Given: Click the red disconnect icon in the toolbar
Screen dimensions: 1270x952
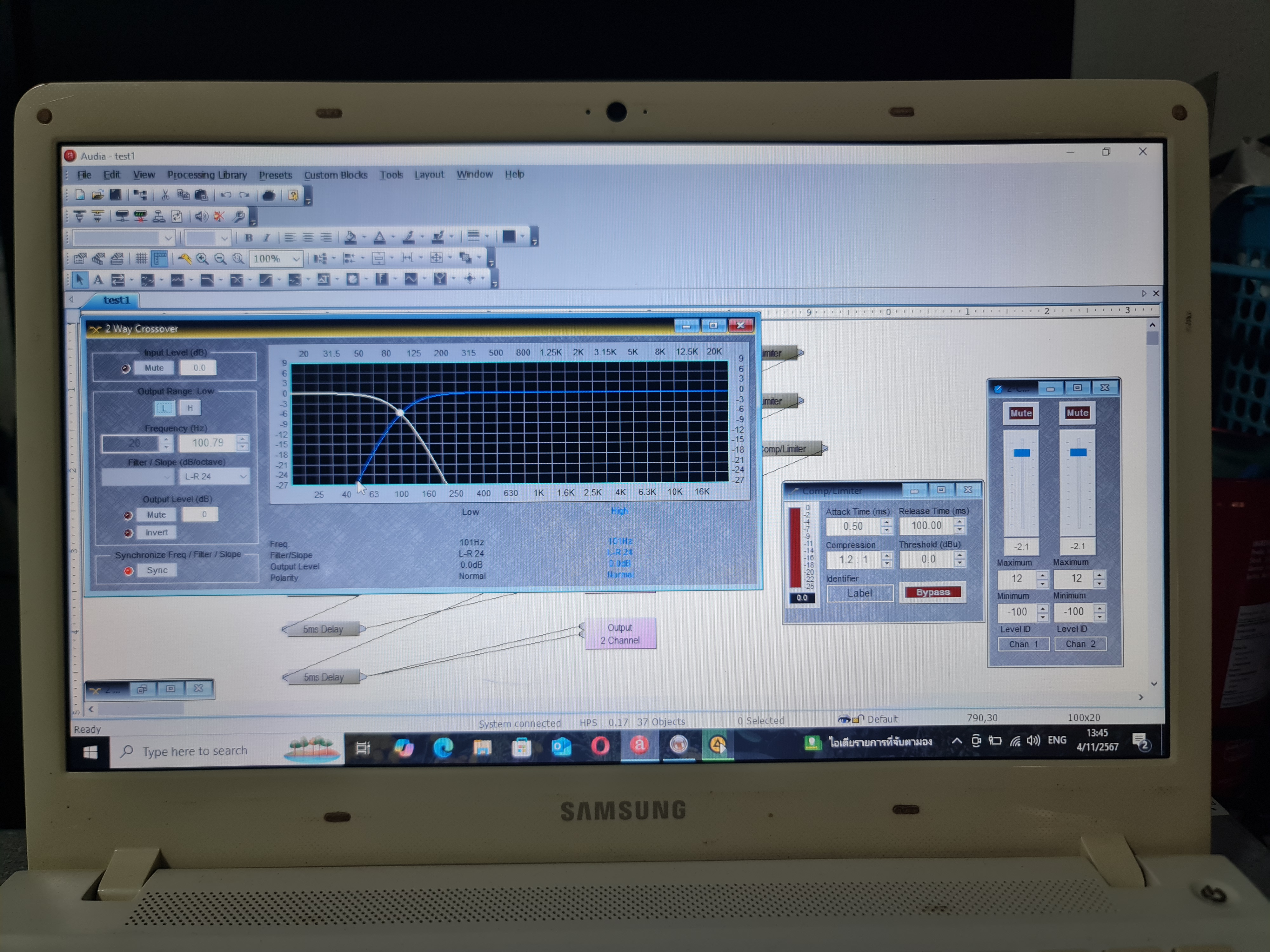Looking at the screenshot, I should [x=219, y=216].
